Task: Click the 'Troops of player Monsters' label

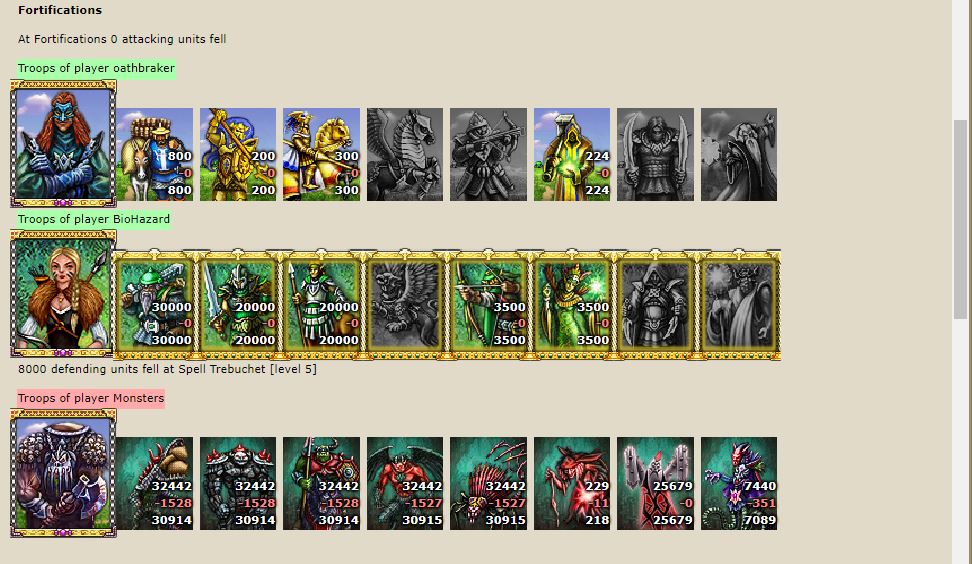Action: point(91,398)
